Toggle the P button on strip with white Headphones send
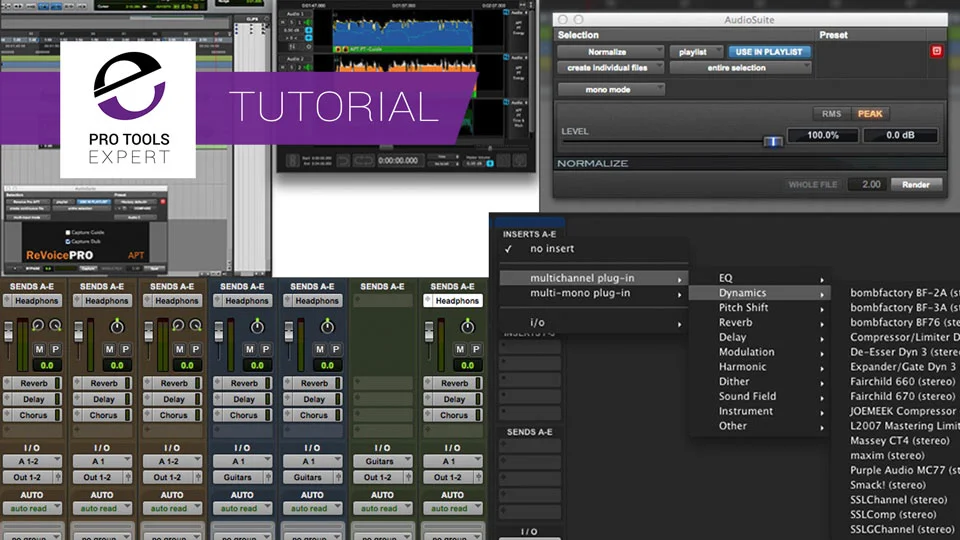 point(476,349)
